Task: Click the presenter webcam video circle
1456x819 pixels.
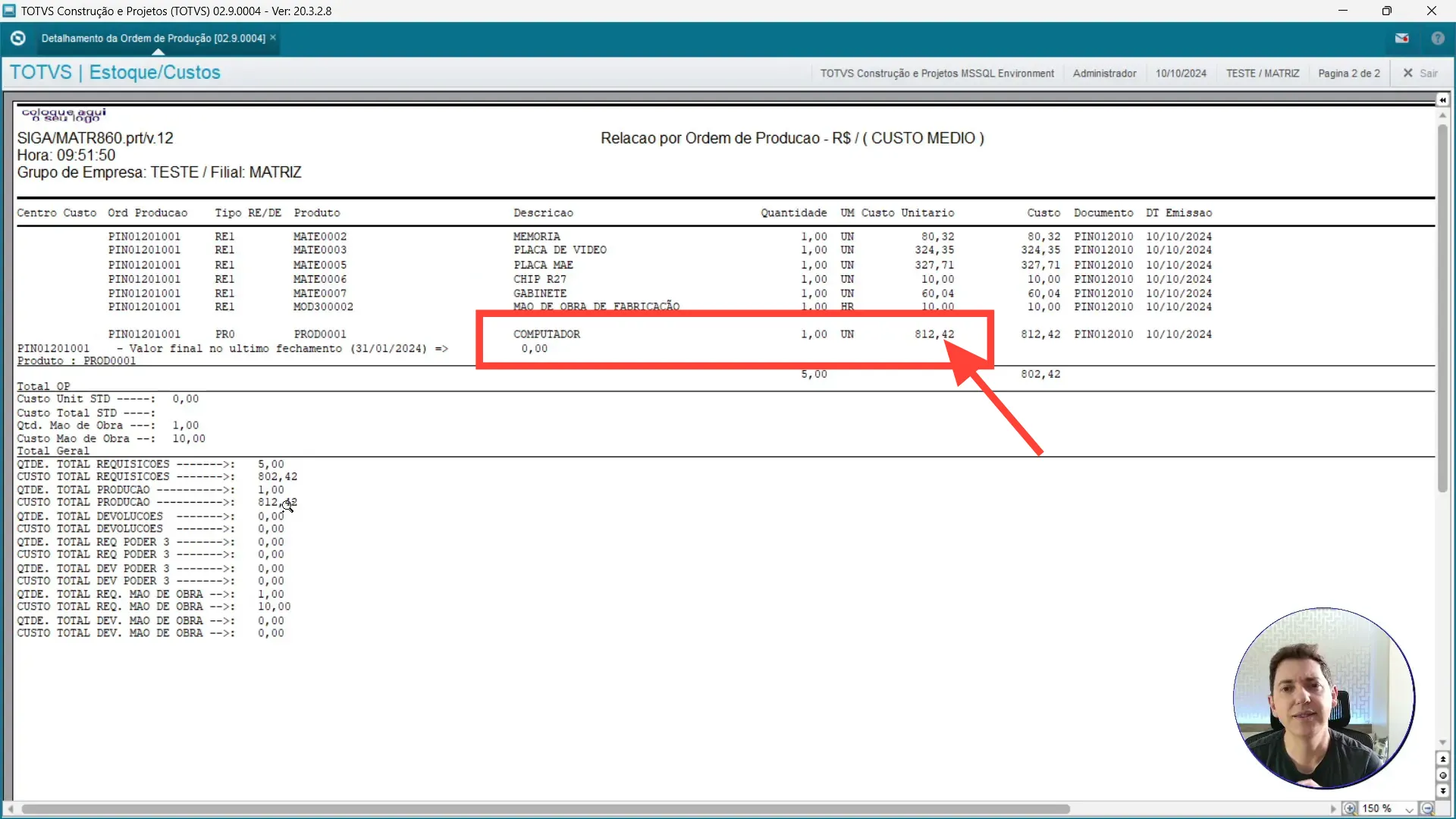Action: click(1324, 698)
